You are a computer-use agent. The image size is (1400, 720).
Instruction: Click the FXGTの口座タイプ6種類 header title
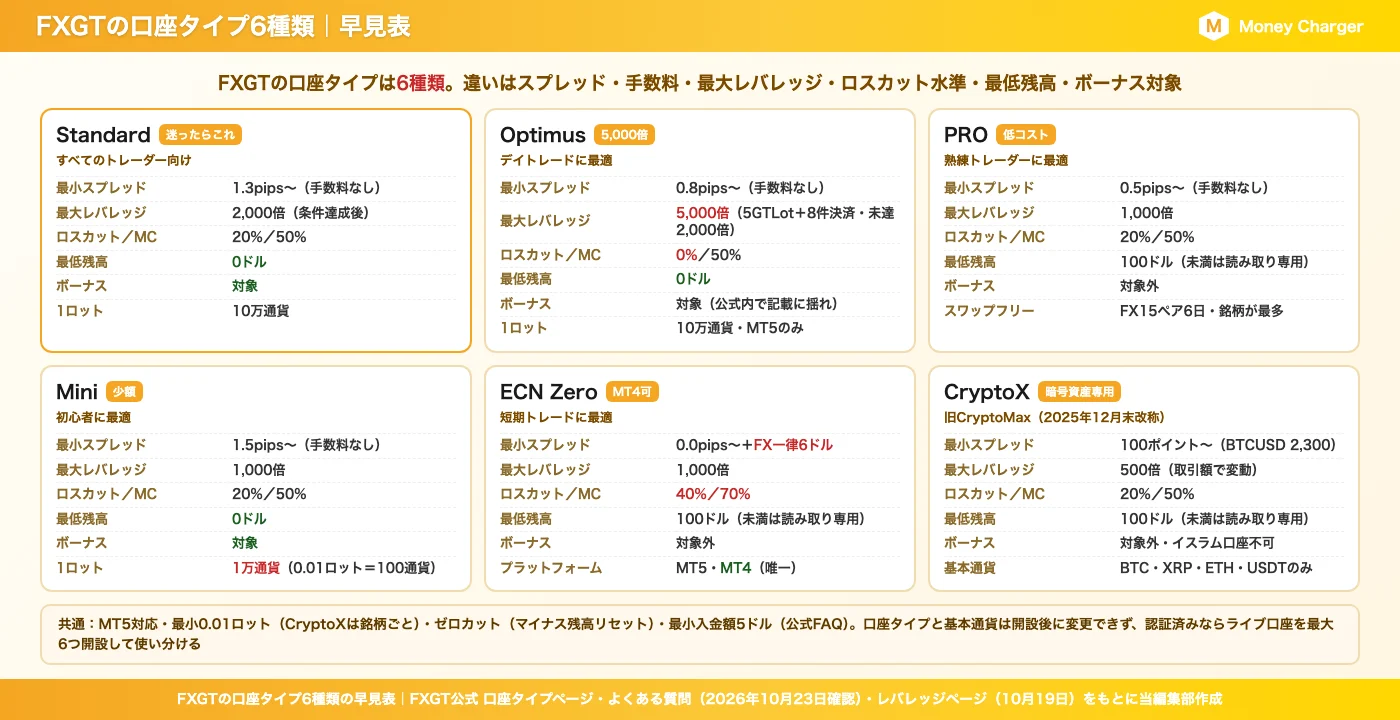coord(175,27)
